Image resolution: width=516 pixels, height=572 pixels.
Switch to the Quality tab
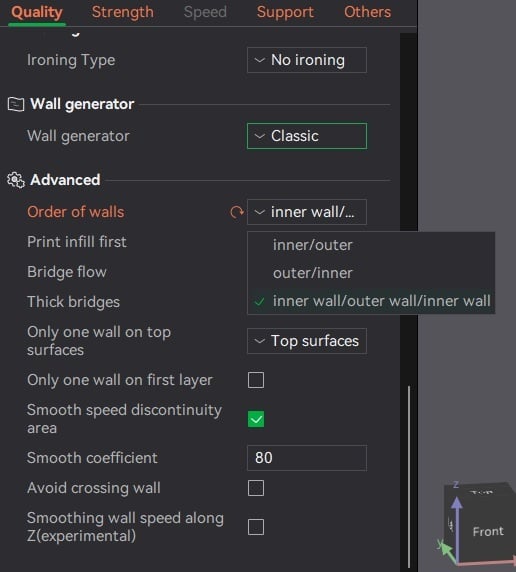pos(37,12)
